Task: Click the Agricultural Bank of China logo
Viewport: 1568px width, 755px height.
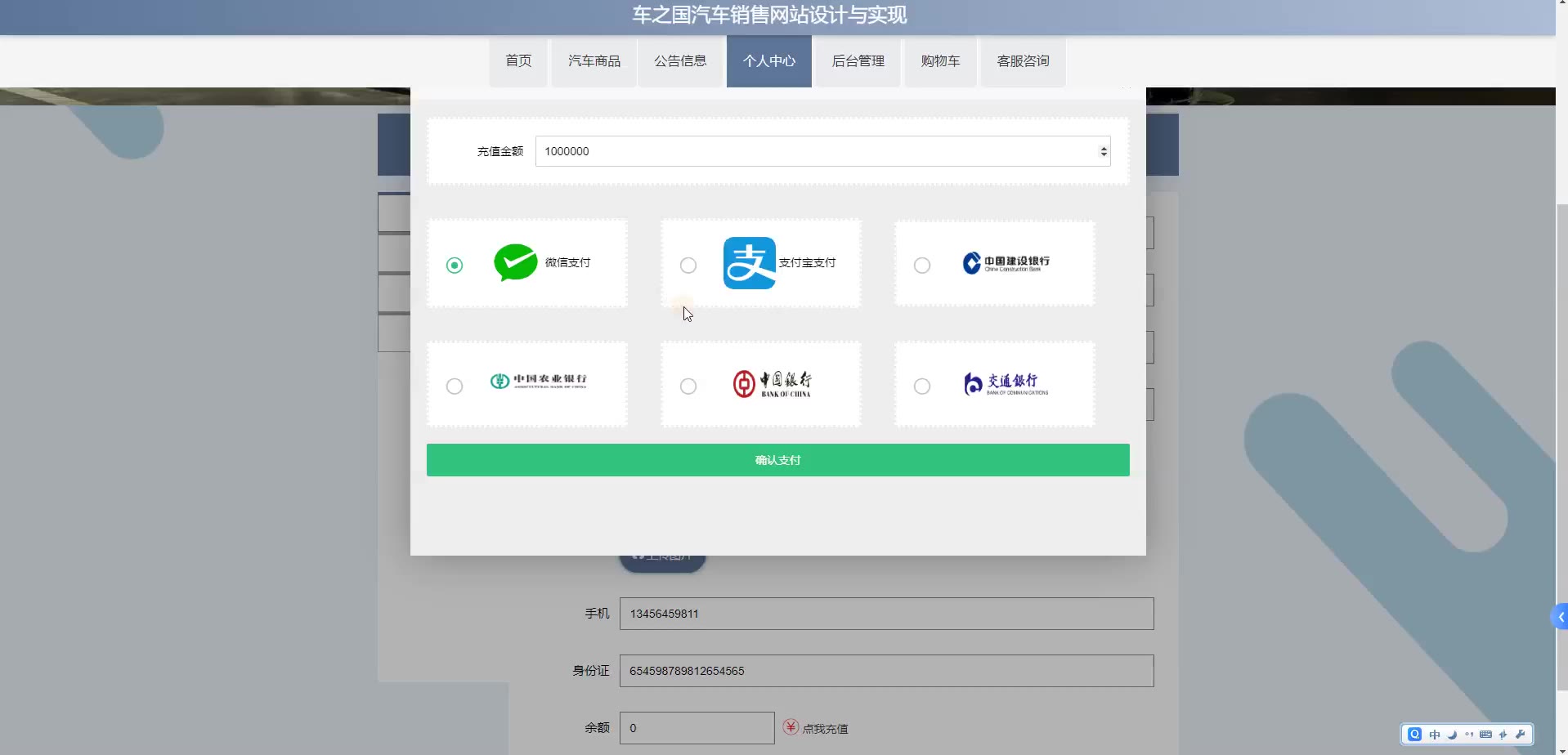Action: tap(539, 381)
